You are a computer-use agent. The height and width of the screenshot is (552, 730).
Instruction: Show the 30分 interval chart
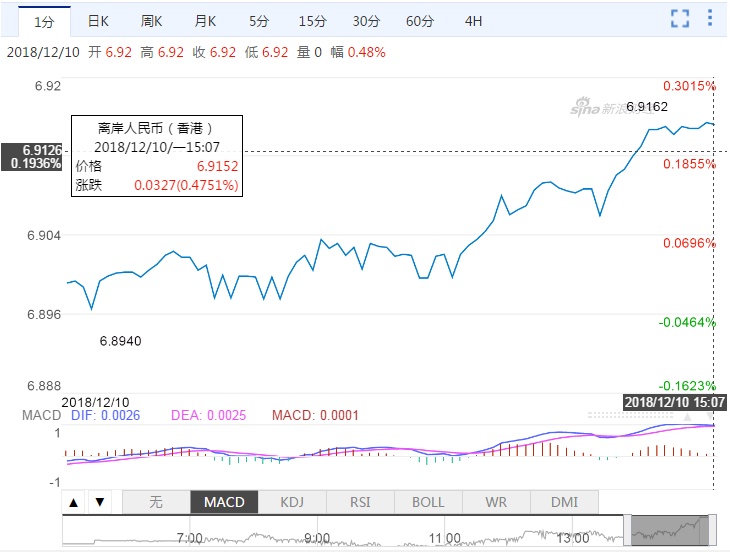click(x=366, y=20)
